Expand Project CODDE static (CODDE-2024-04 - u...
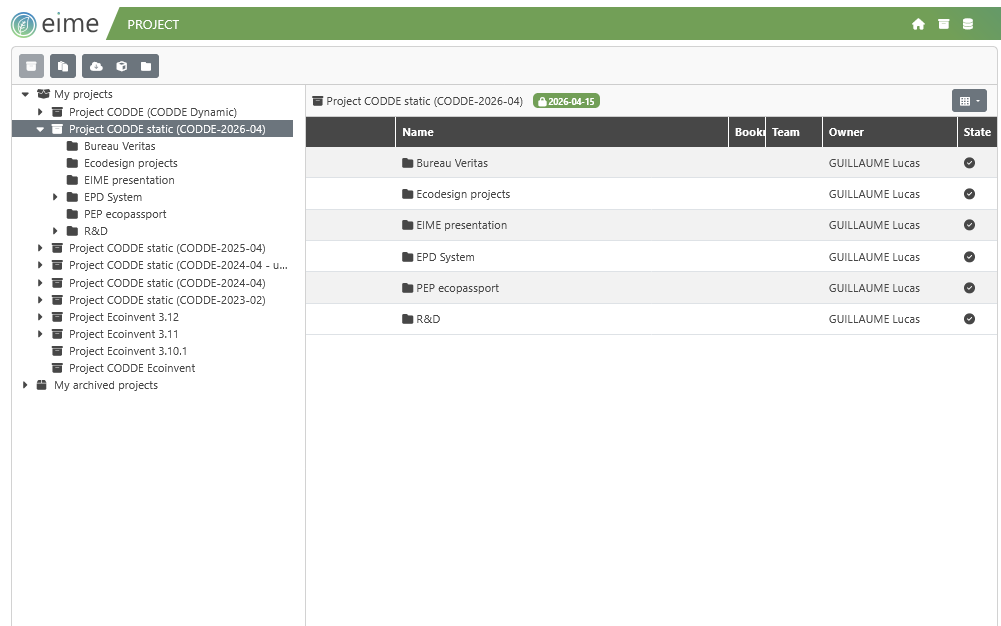The width and height of the screenshot is (1001, 626). point(40,265)
